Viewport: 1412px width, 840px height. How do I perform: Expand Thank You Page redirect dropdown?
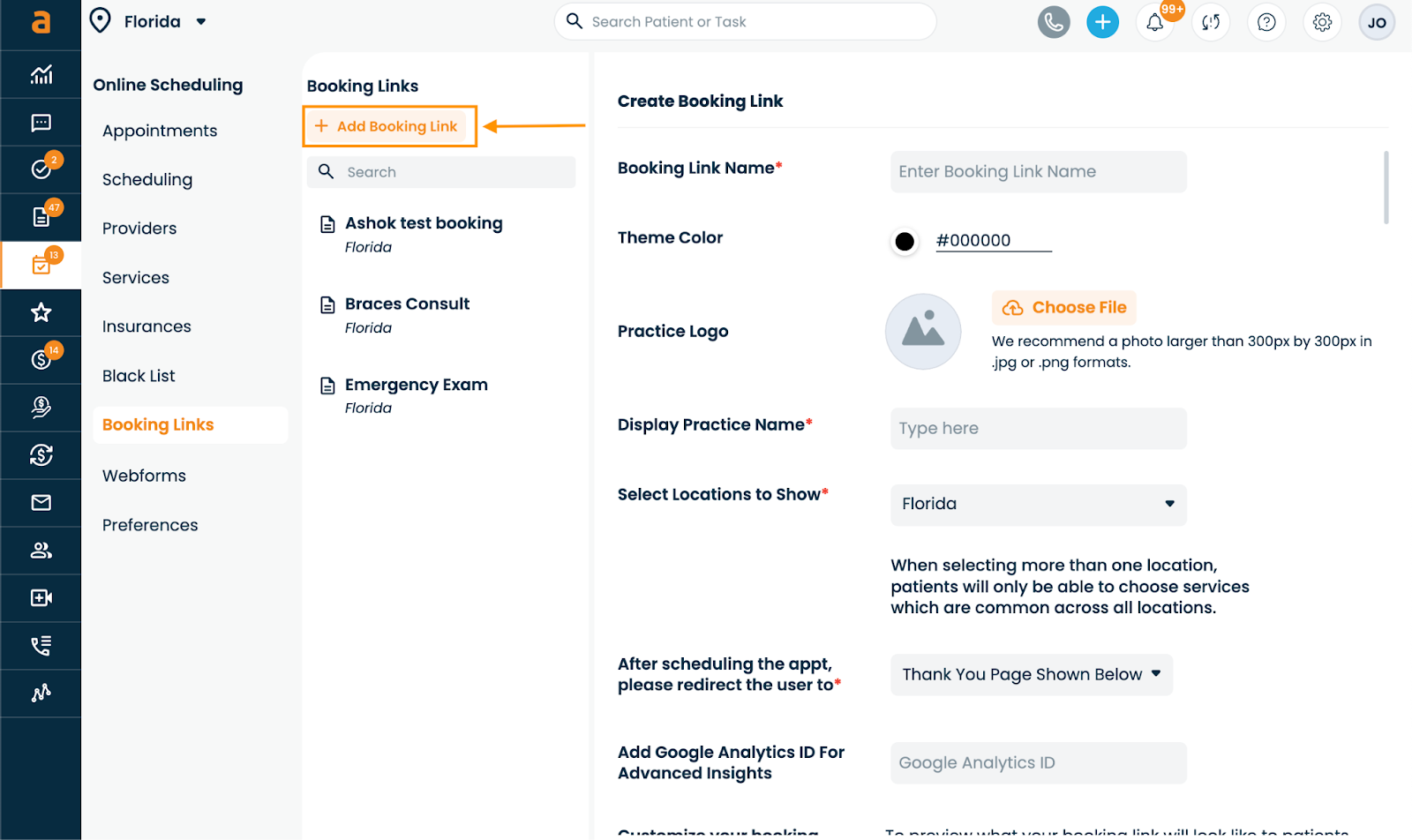pos(1031,675)
